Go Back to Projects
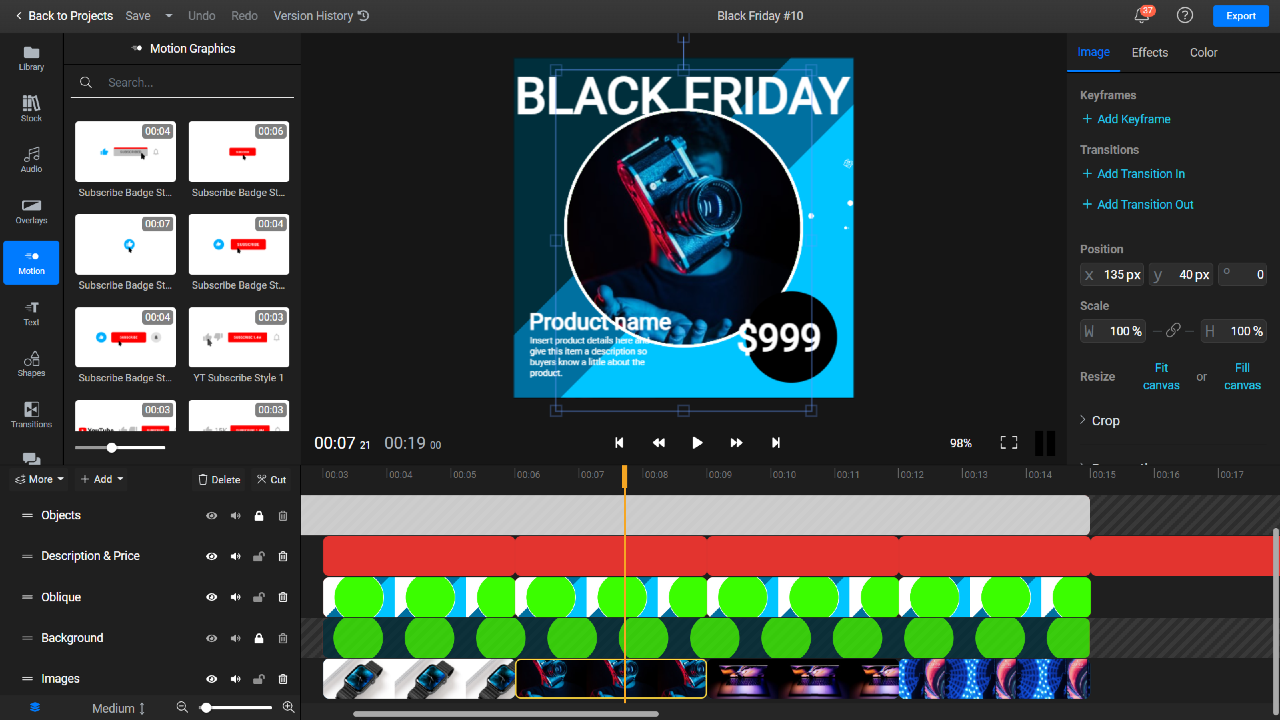1280x720 pixels. click(63, 16)
